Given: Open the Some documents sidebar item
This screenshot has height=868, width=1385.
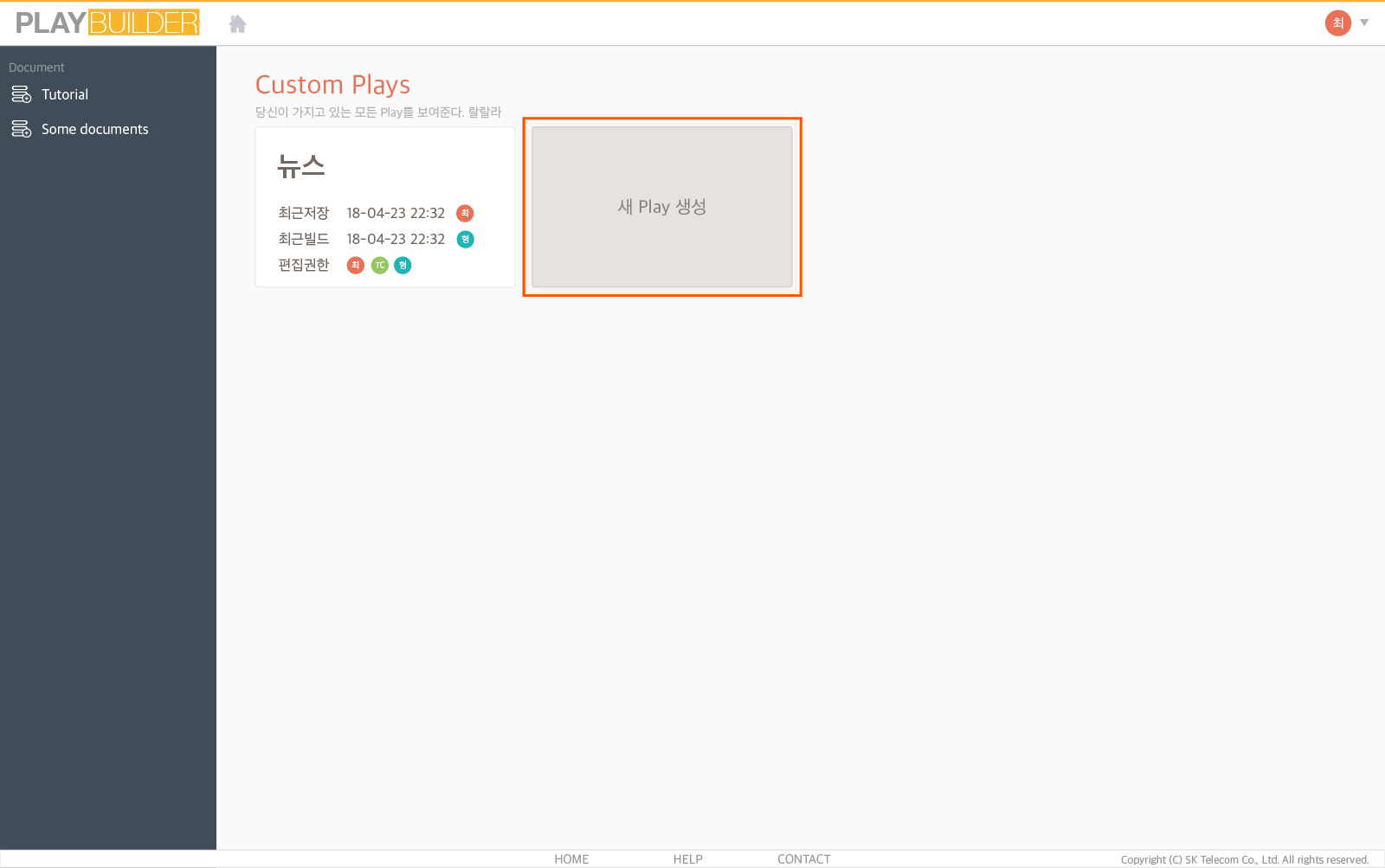Looking at the screenshot, I should [x=94, y=129].
